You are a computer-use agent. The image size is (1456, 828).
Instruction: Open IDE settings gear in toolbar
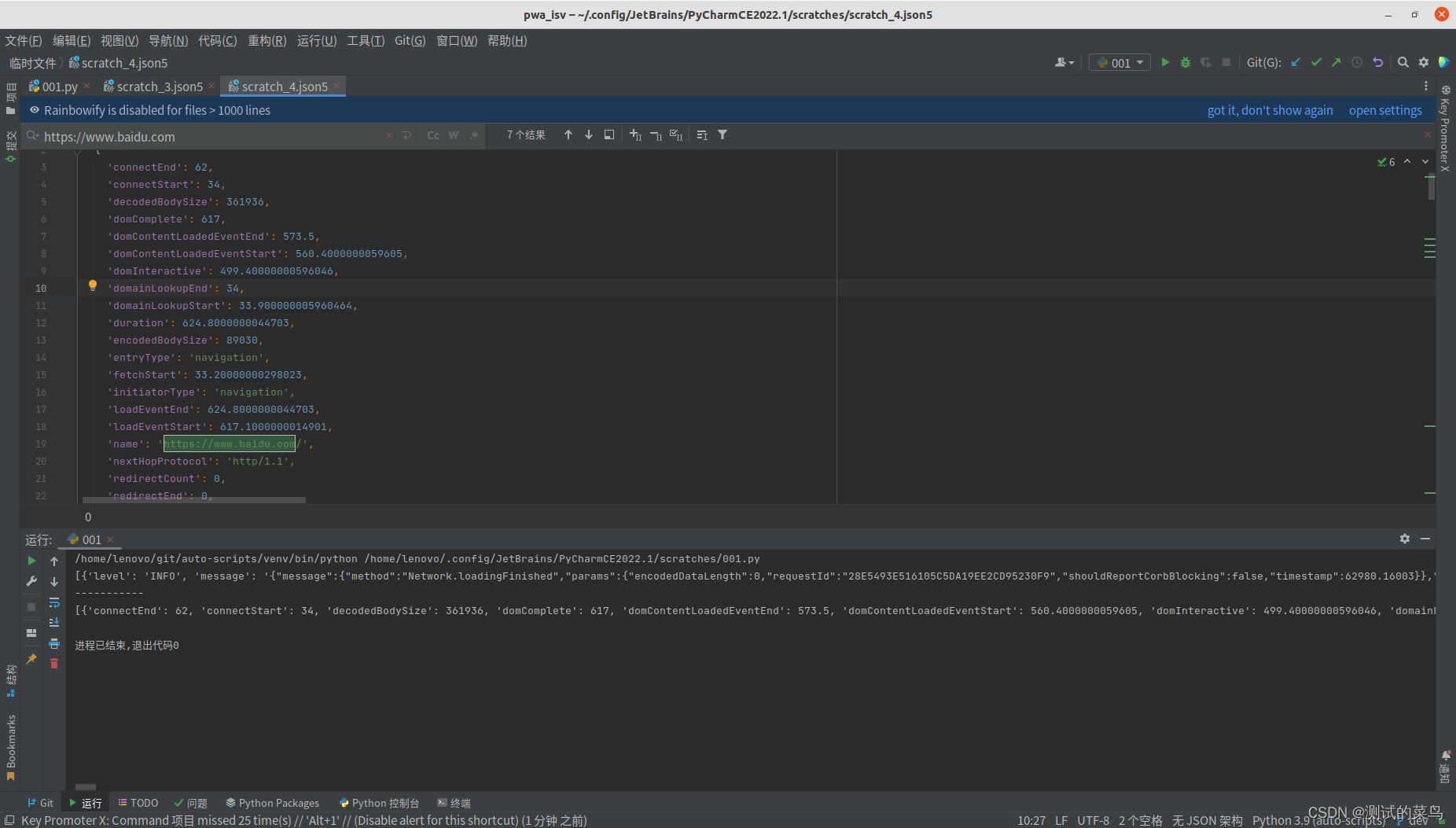click(x=1424, y=62)
